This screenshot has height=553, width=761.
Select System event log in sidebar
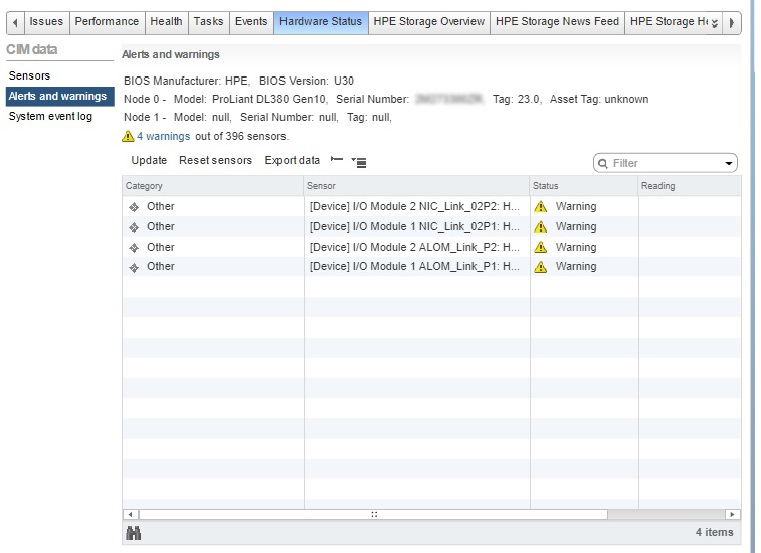50,117
